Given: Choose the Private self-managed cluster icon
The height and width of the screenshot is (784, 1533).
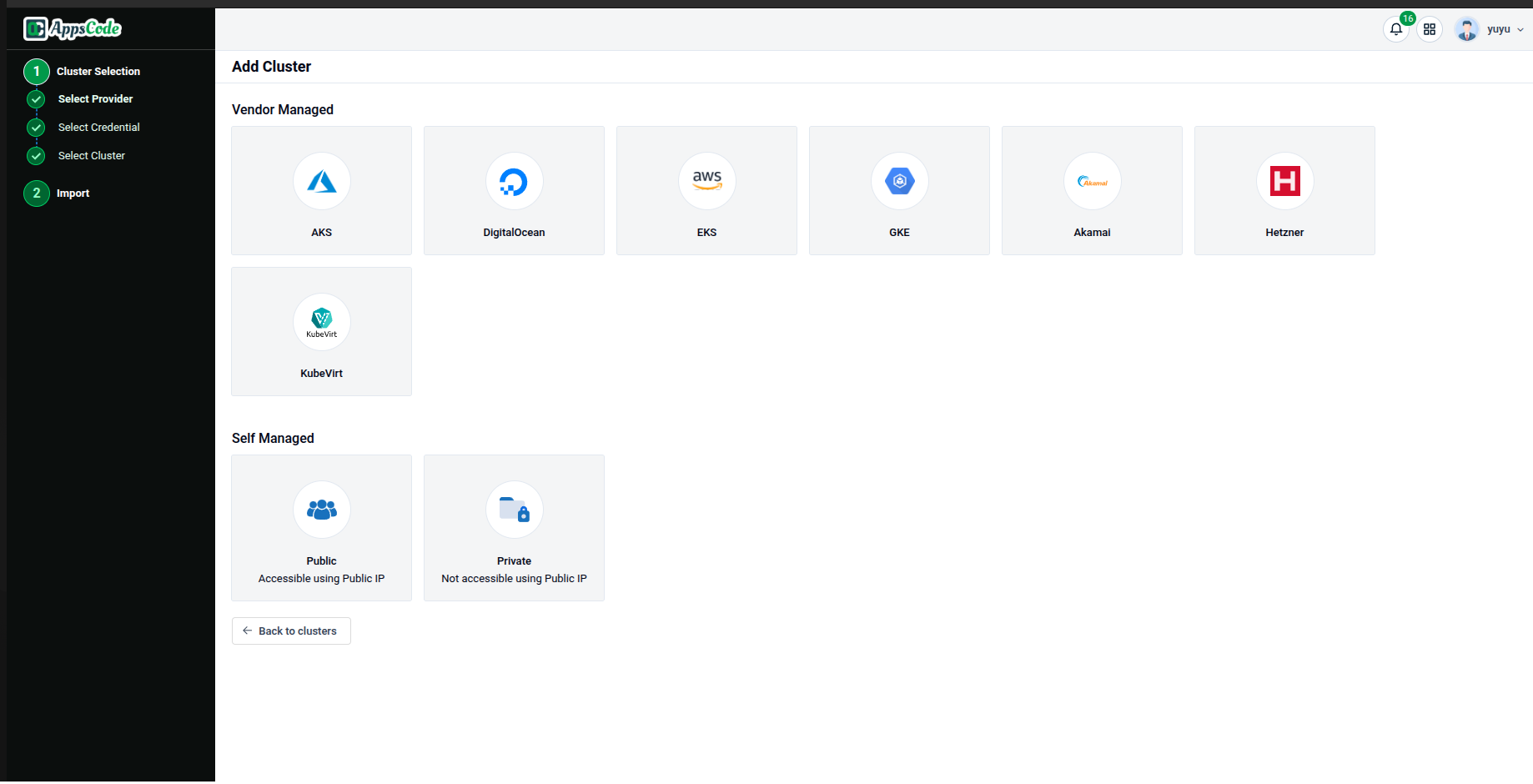Looking at the screenshot, I should coord(514,510).
